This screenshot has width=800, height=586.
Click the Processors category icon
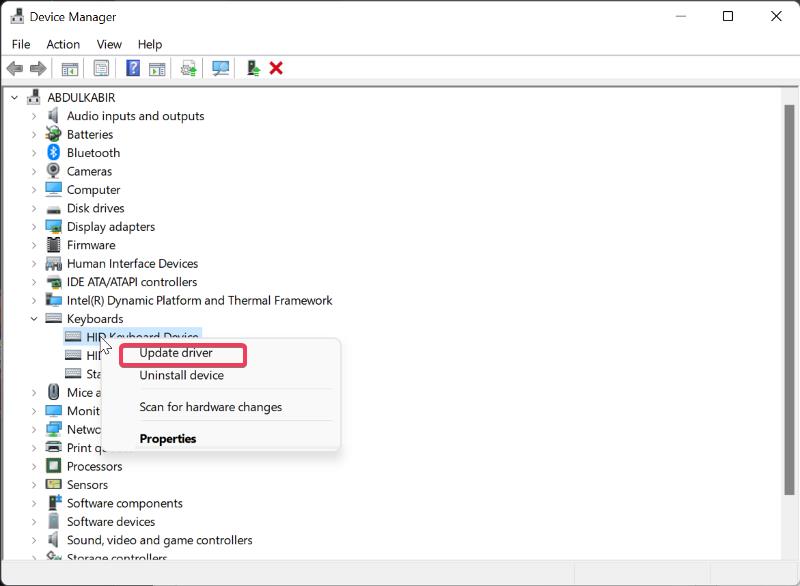(53, 466)
